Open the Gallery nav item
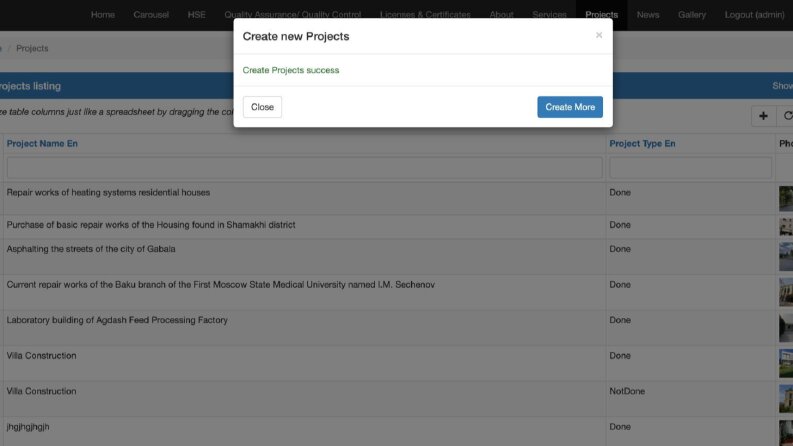 pos(692,15)
